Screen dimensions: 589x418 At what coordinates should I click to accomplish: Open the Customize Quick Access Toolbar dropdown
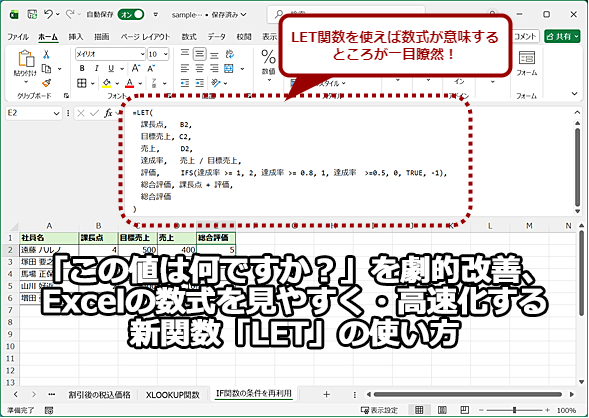point(156,15)
